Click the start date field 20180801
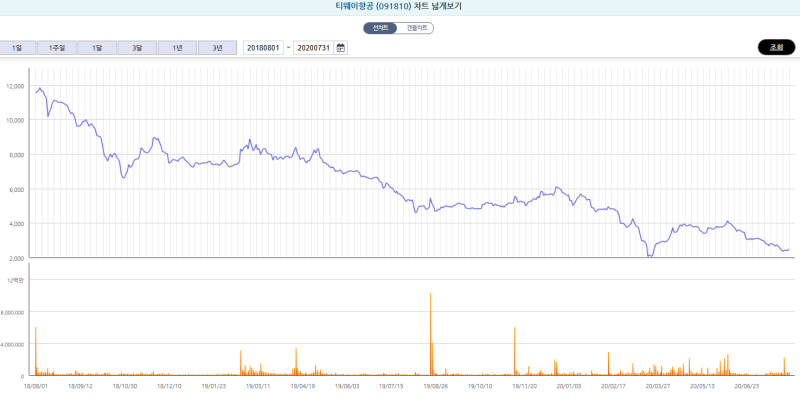The image size is (800, 411). pos(264,48)
